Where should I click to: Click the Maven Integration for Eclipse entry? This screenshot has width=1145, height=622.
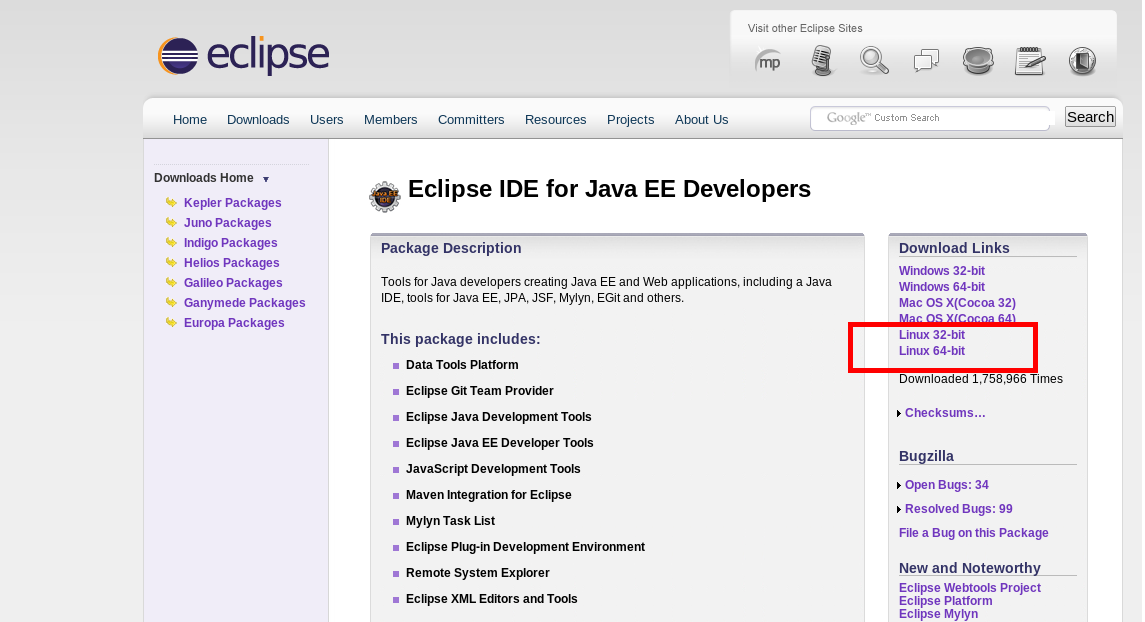click(489, 495)
